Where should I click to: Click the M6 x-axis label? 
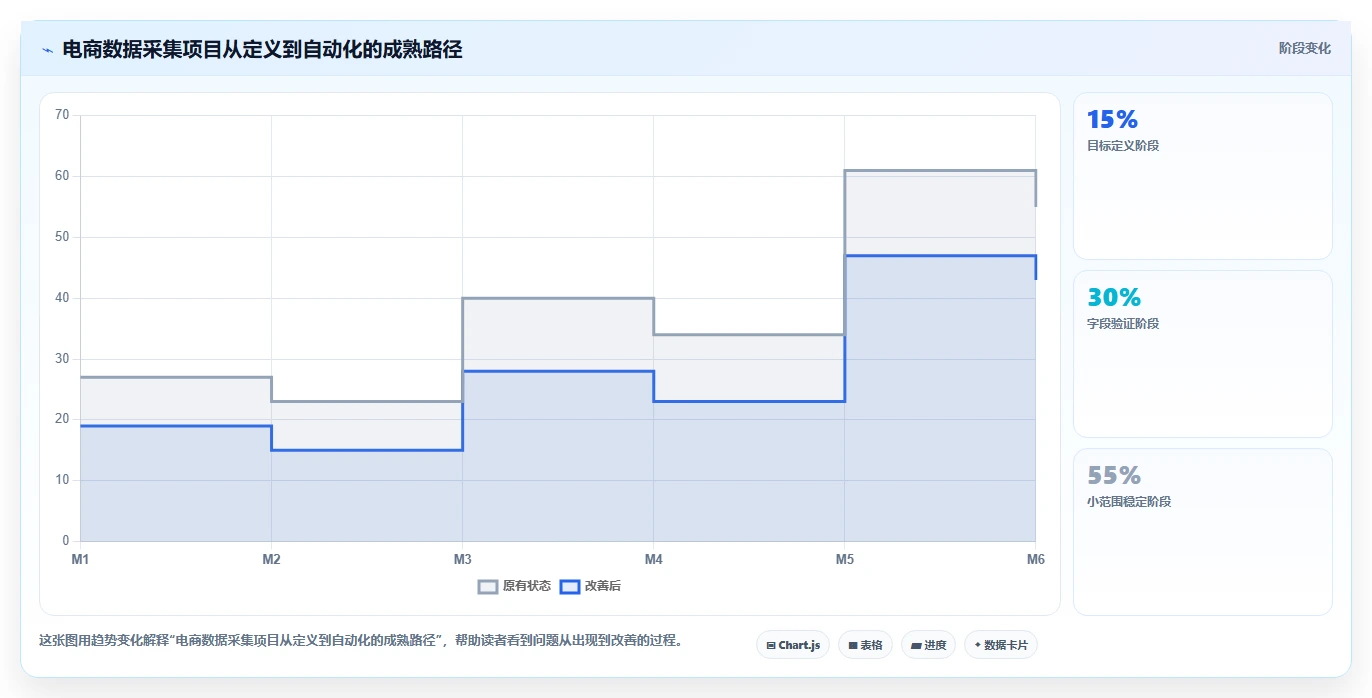click(x=1036, y=559)
